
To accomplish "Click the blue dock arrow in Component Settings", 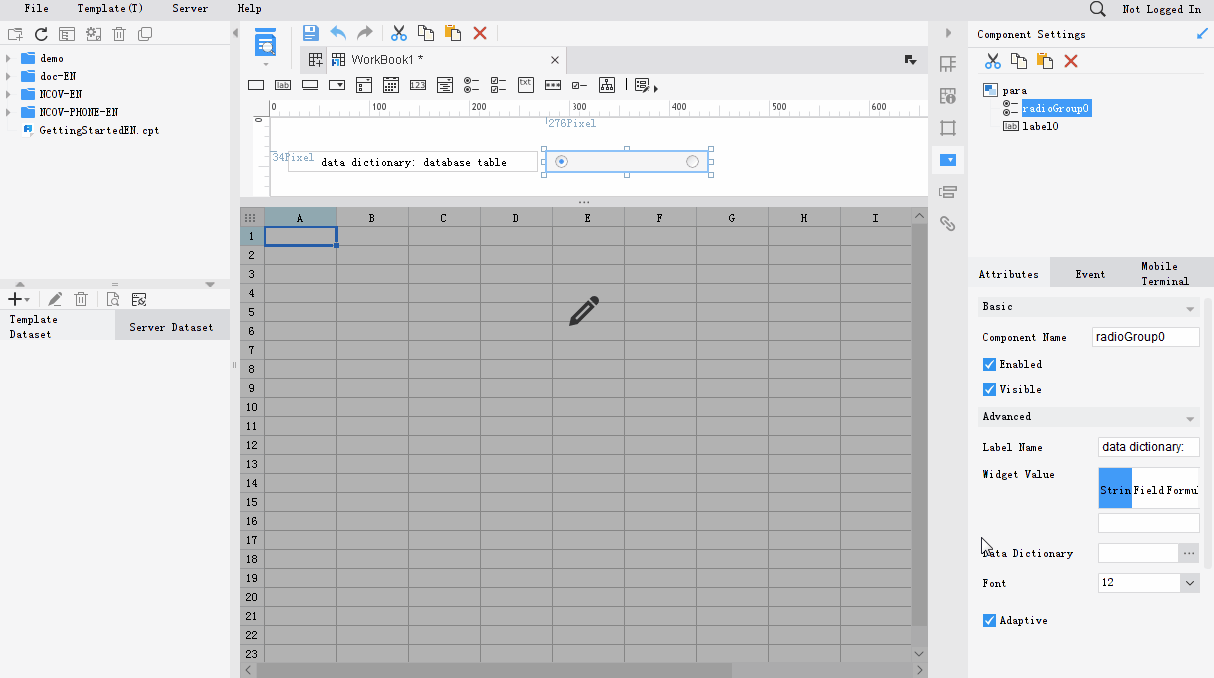I will pyautogui.click(x=1201, y=34).
